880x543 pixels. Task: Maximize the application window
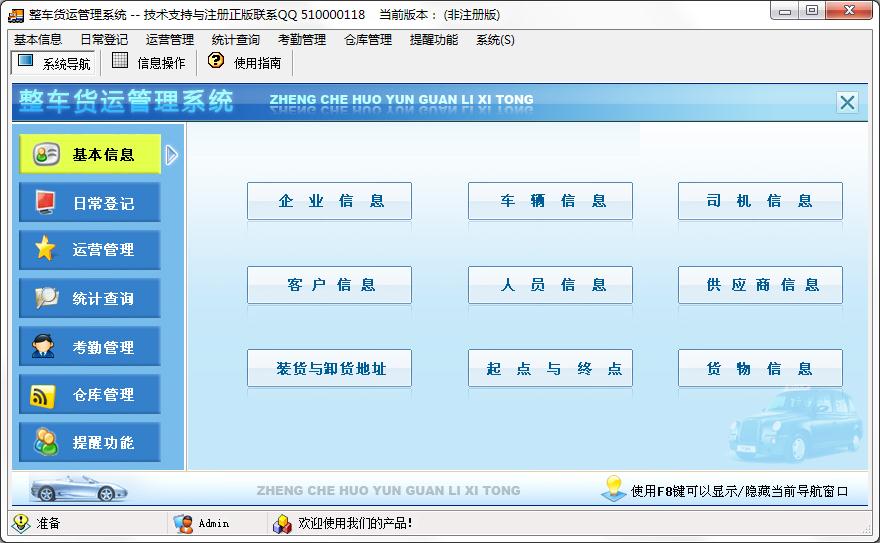click(x=812, y=11)
